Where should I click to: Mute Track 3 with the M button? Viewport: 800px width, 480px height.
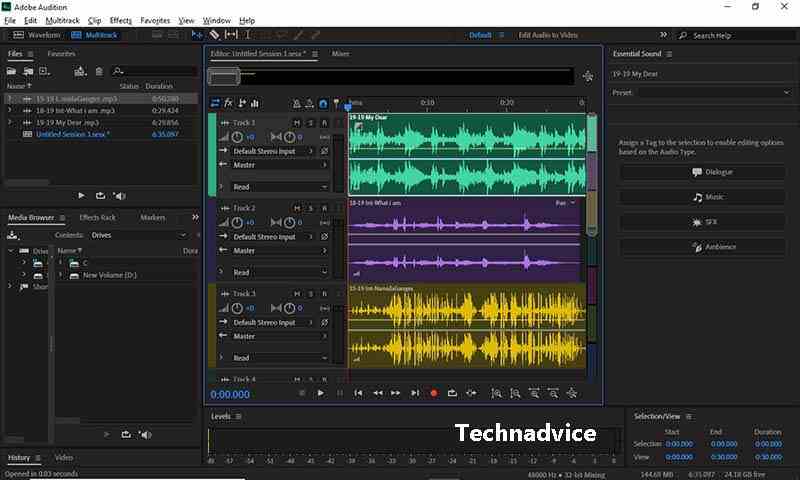297,294
